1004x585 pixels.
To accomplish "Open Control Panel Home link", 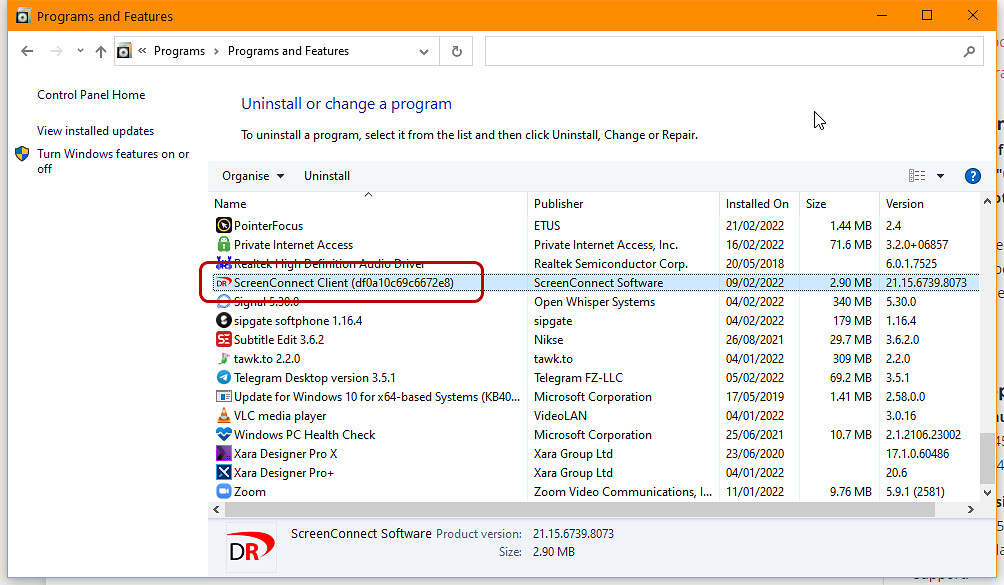I will 91,95.
